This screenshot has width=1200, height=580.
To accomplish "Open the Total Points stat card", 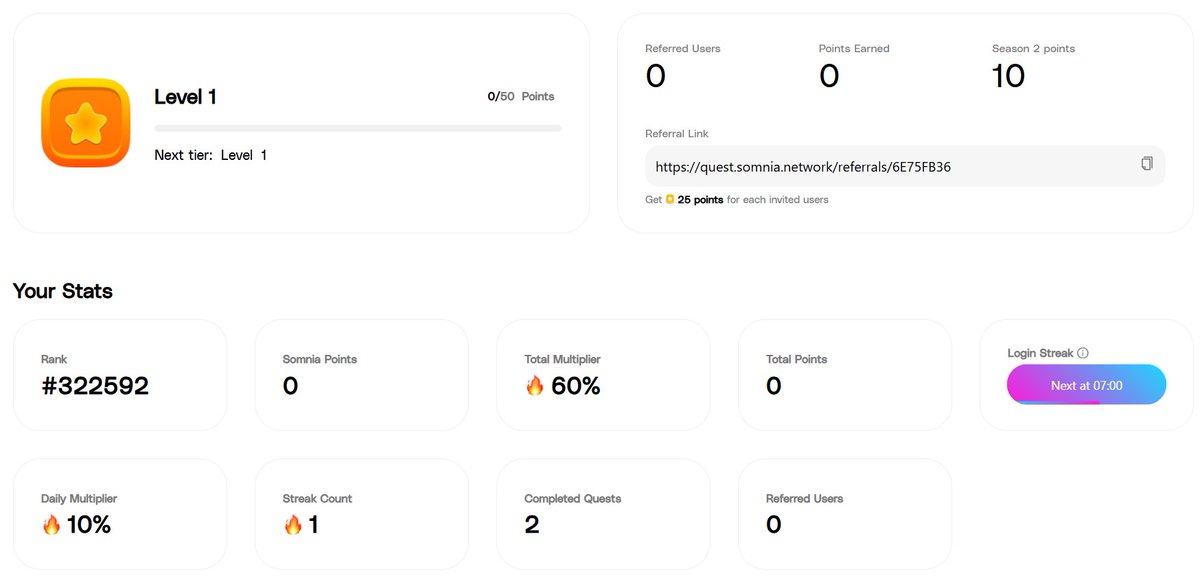I will [x=845, y=375].
